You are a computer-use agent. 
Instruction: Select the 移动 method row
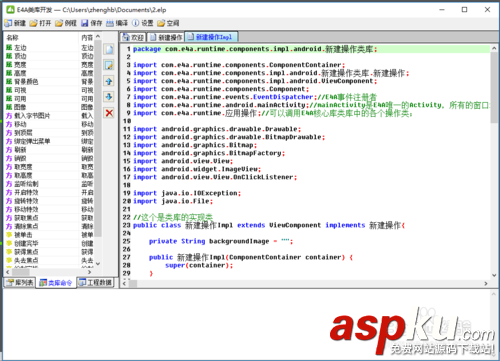[49, 124]
